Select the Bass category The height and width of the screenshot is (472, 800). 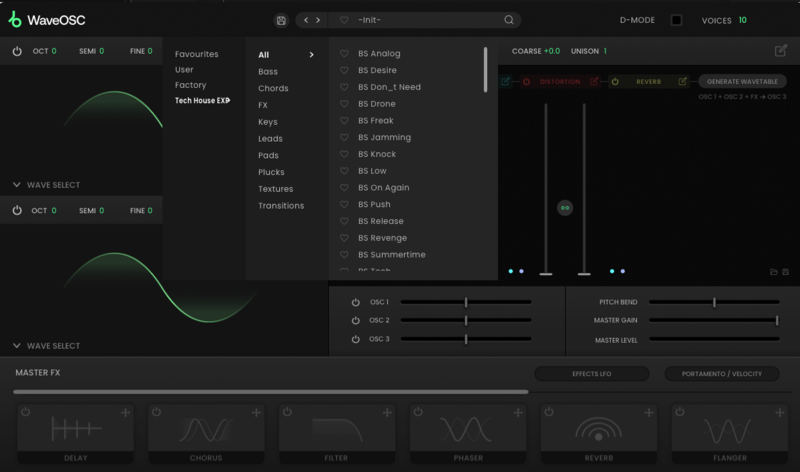click(268, 72)
